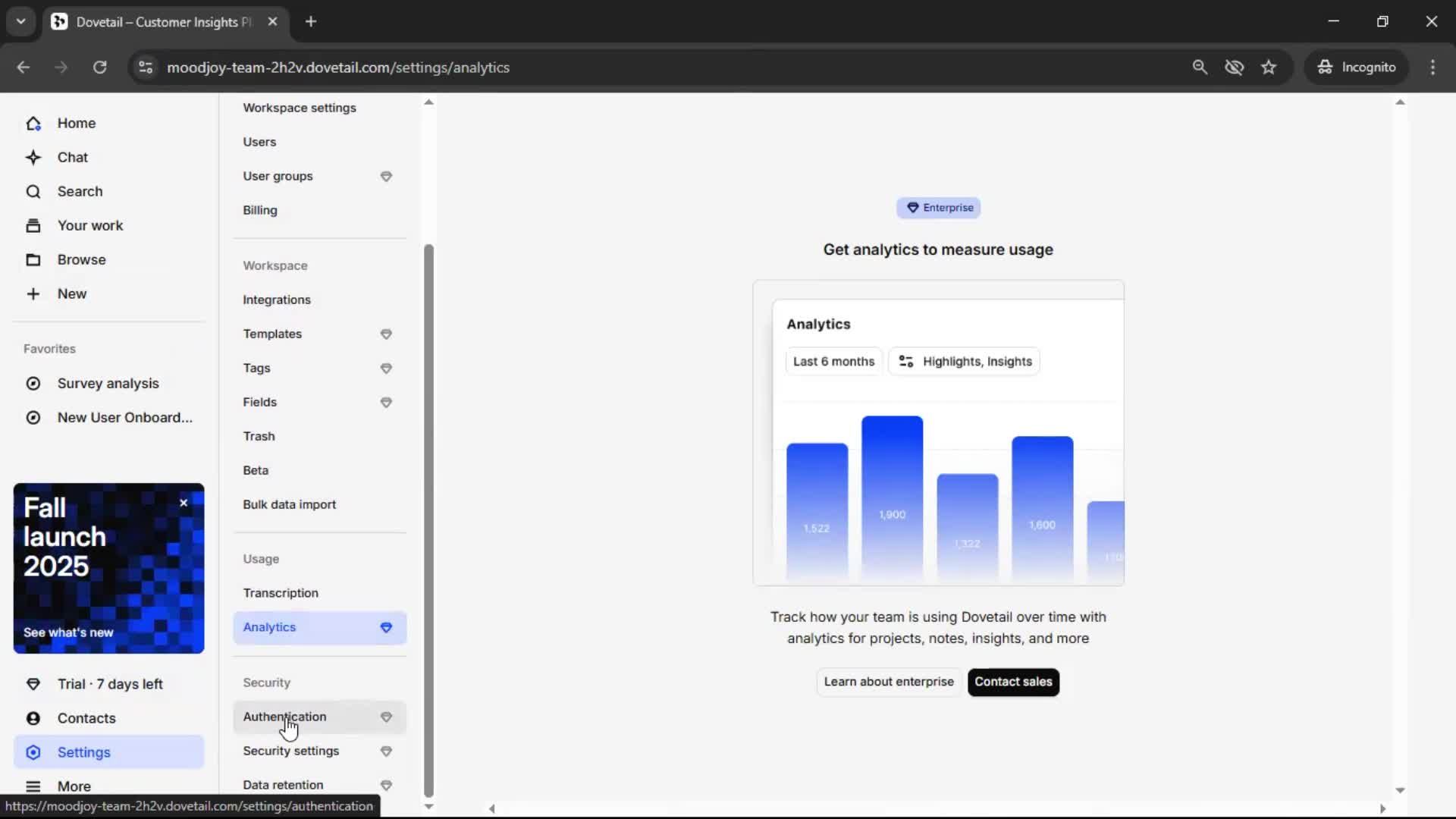The width and height of the screenshot is (1456, 819).
Task: Click the Search magnifier in sidebar
Action: pos(33,192)
